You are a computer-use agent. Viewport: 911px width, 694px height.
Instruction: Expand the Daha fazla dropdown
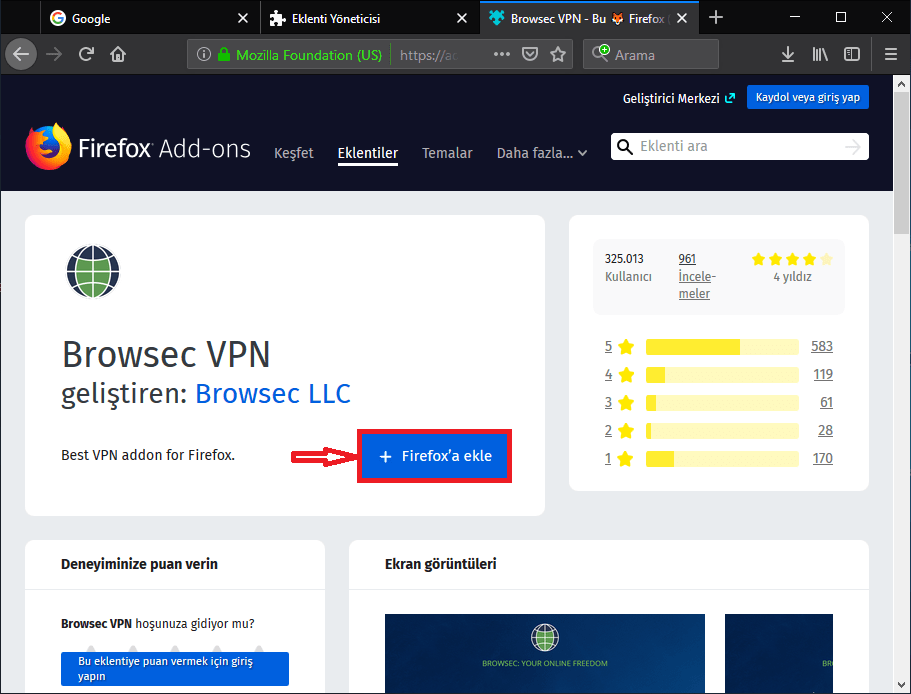point(541,153)
